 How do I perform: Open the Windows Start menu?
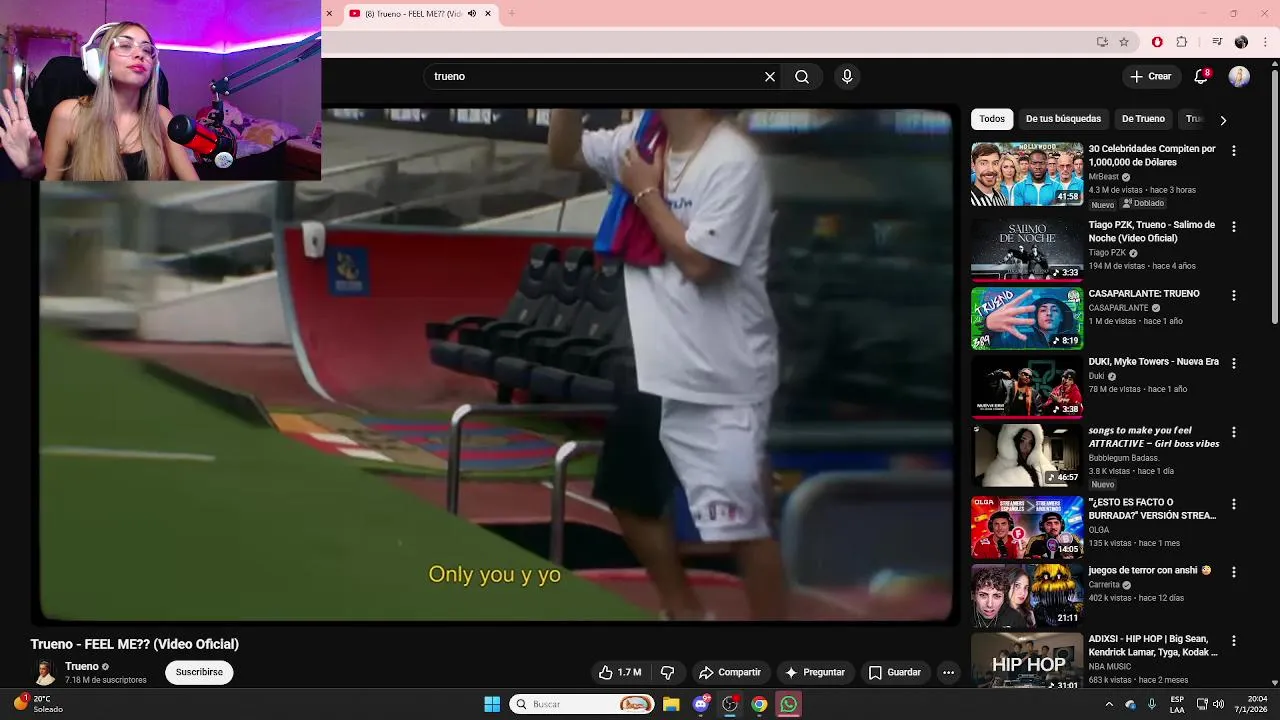492,704
